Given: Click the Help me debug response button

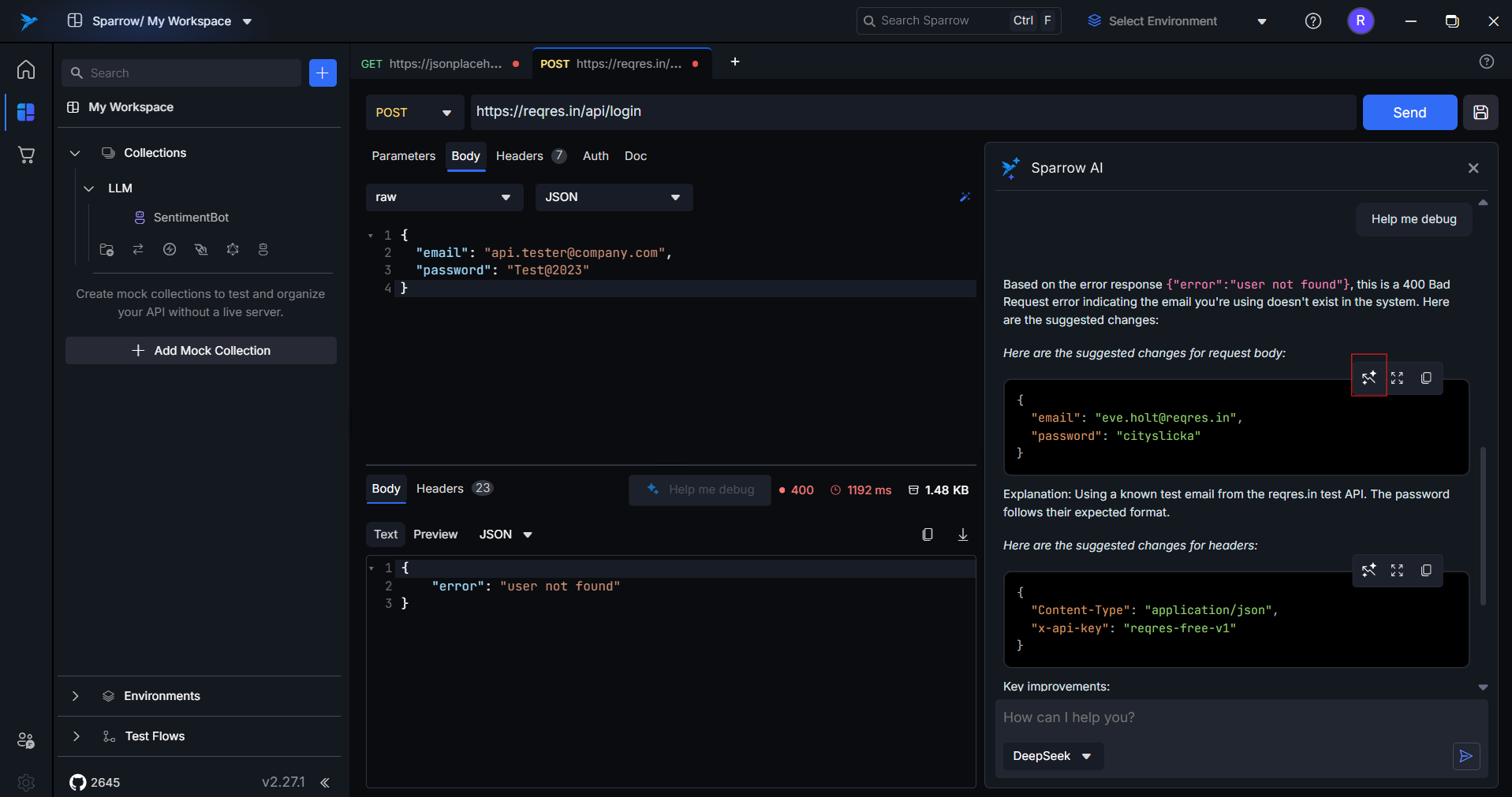Looking at the screenshot, I should coord(700,490).
